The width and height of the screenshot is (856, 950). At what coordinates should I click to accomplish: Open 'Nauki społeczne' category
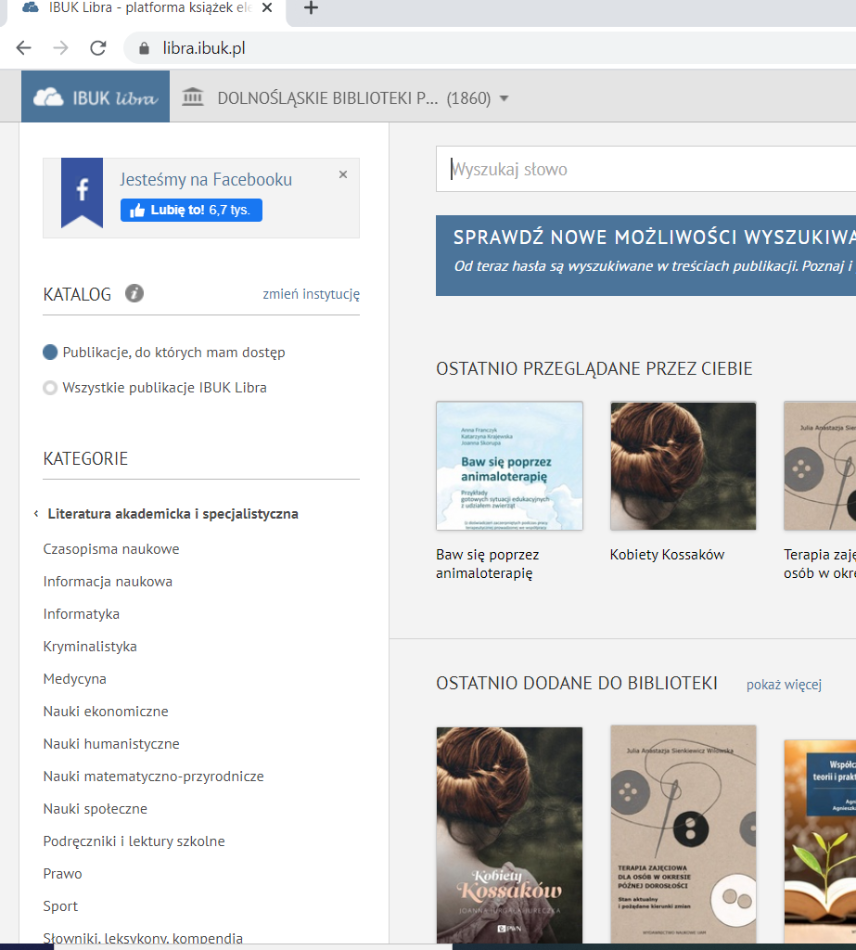pos(95,809)
